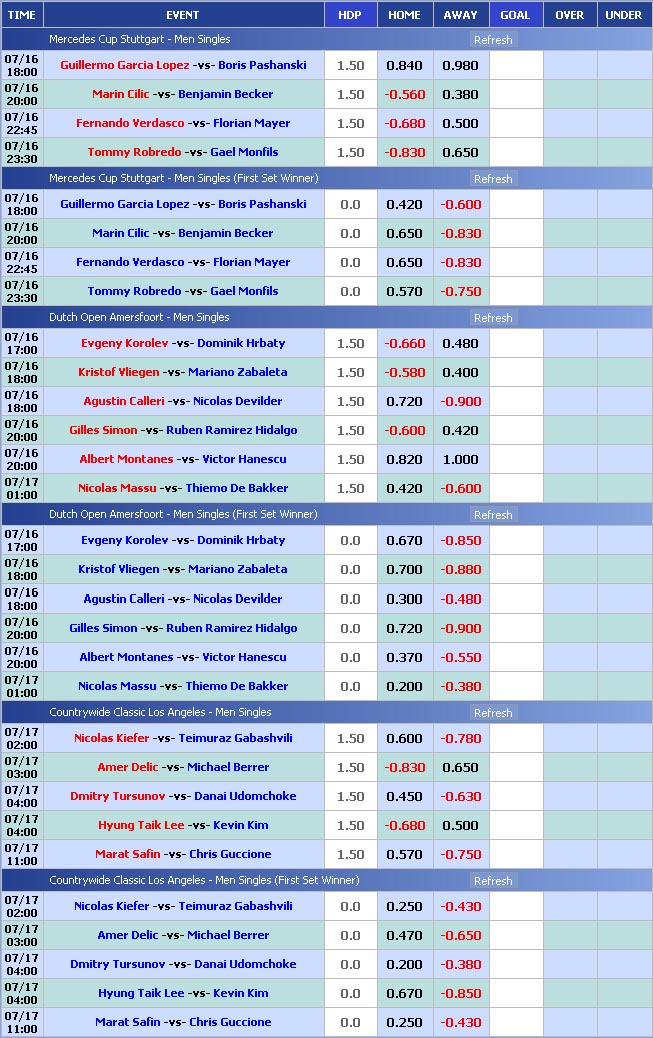Pick away odds 0.380 for Cilic vs Becker
The height and width of the screenshot is (1038, 653).
click(x=460, y=94)
